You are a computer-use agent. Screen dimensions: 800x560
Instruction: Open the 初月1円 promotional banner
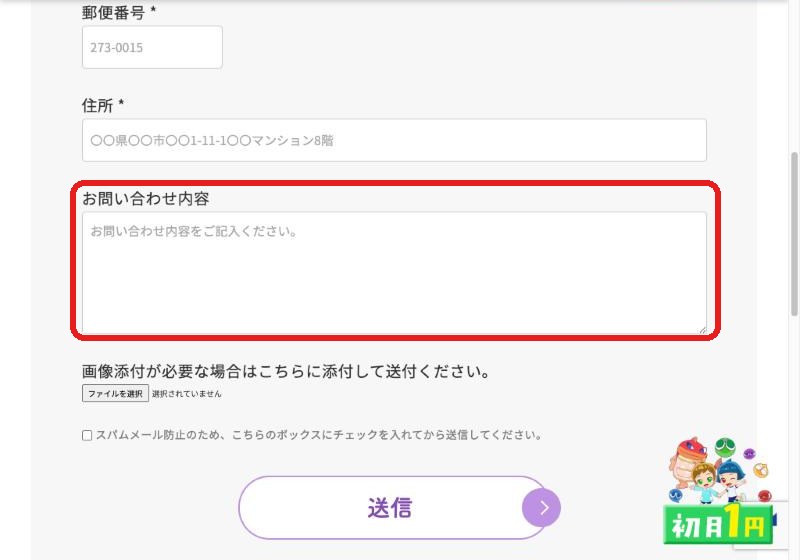coord(718,491)
